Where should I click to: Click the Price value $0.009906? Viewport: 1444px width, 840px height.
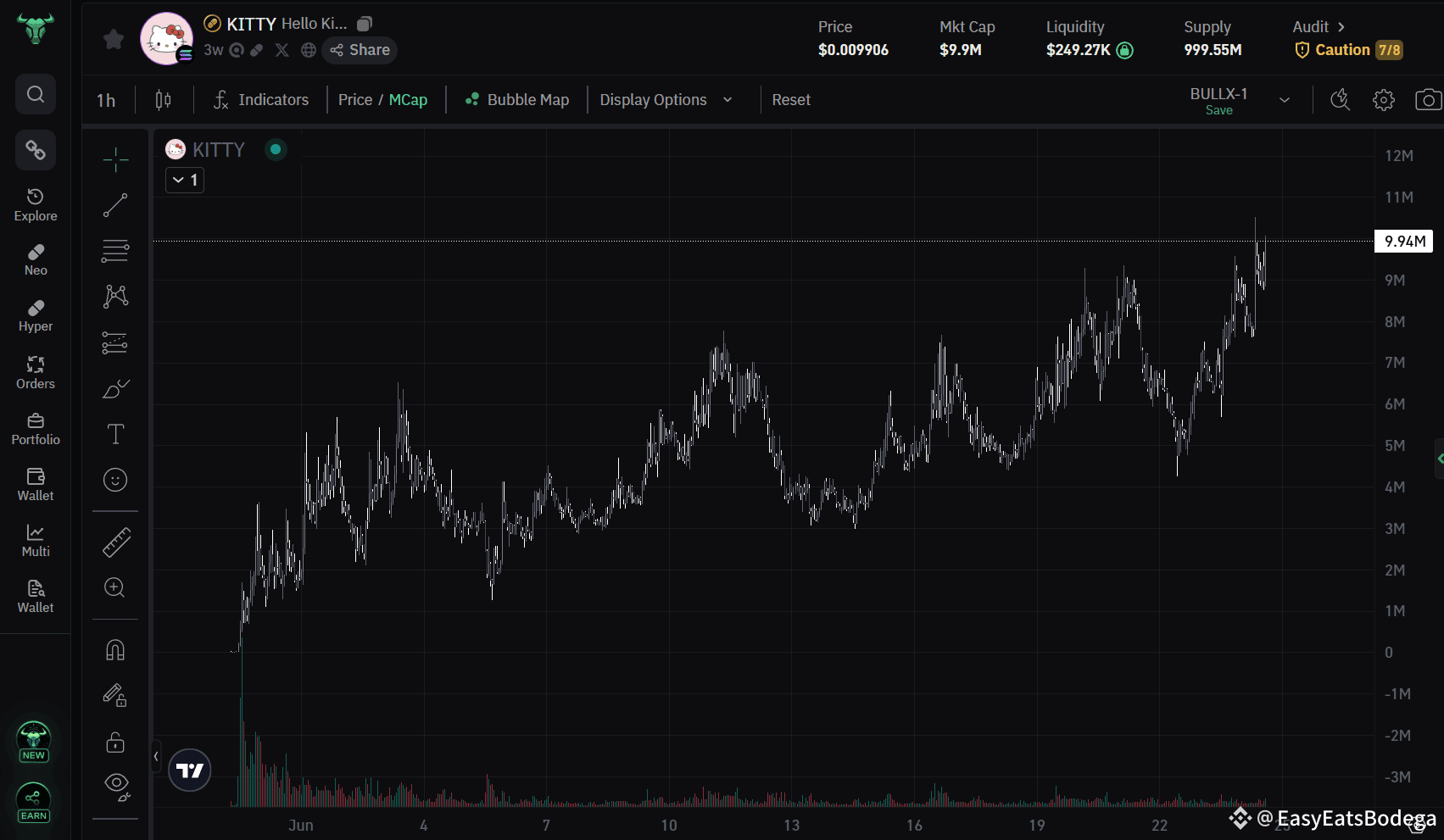click(853, 50)
